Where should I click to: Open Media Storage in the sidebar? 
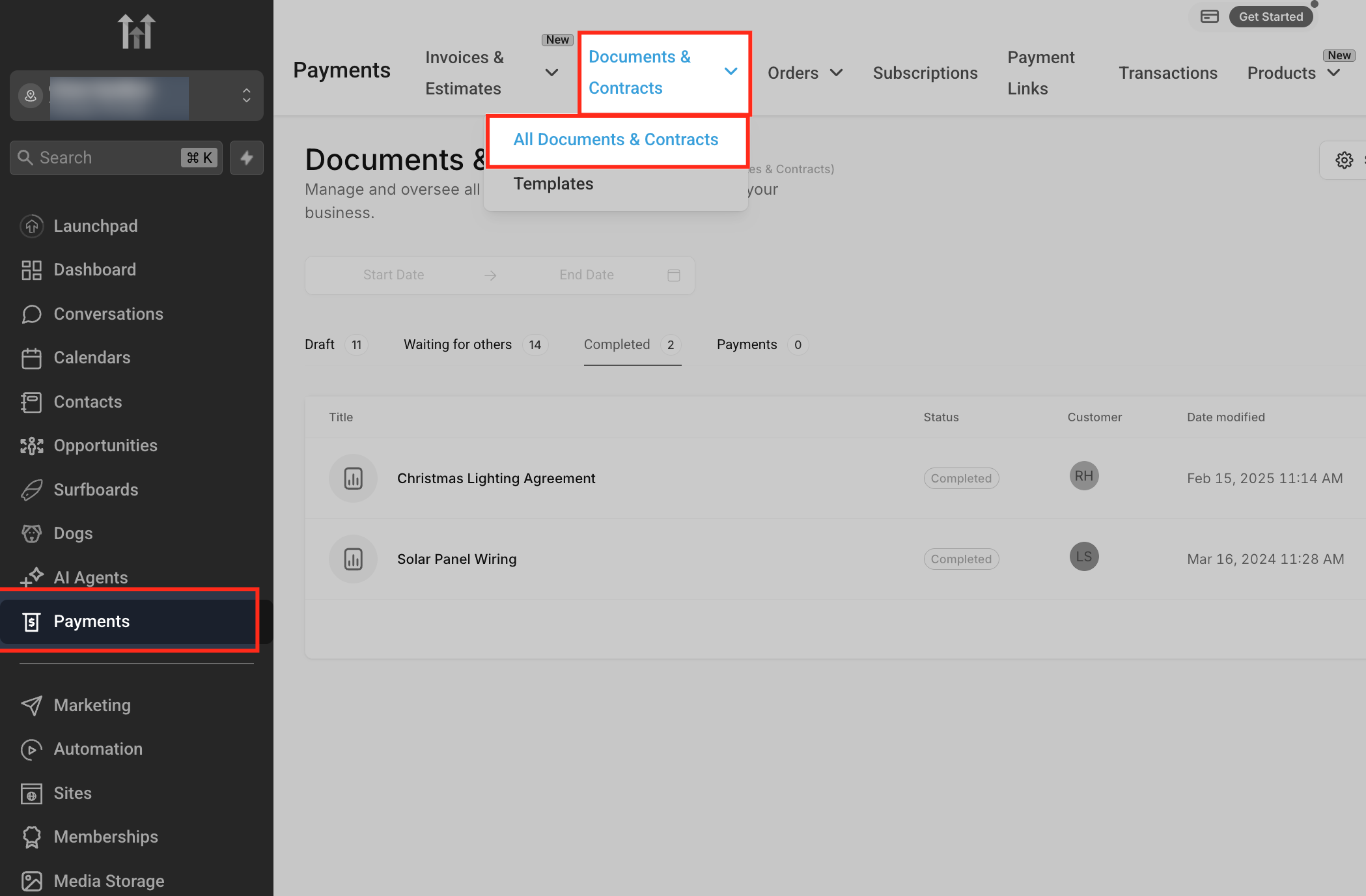(x=108, y=880)
